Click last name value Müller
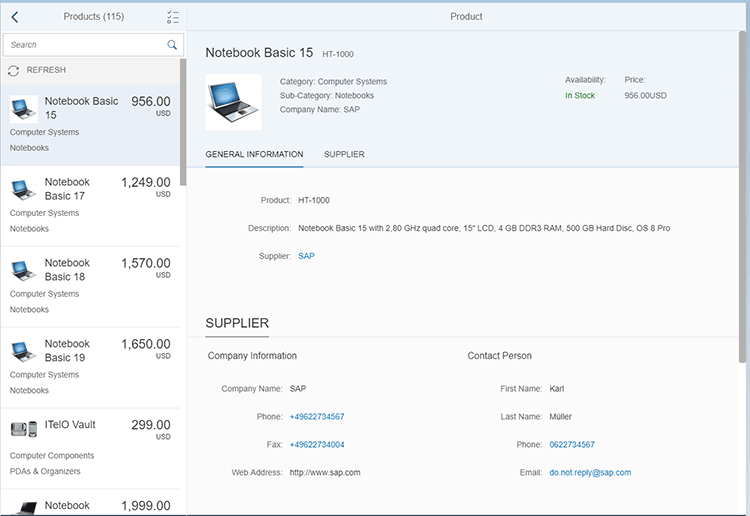The height and width of the screenshot is (516, 750). (x=561, y=417)
